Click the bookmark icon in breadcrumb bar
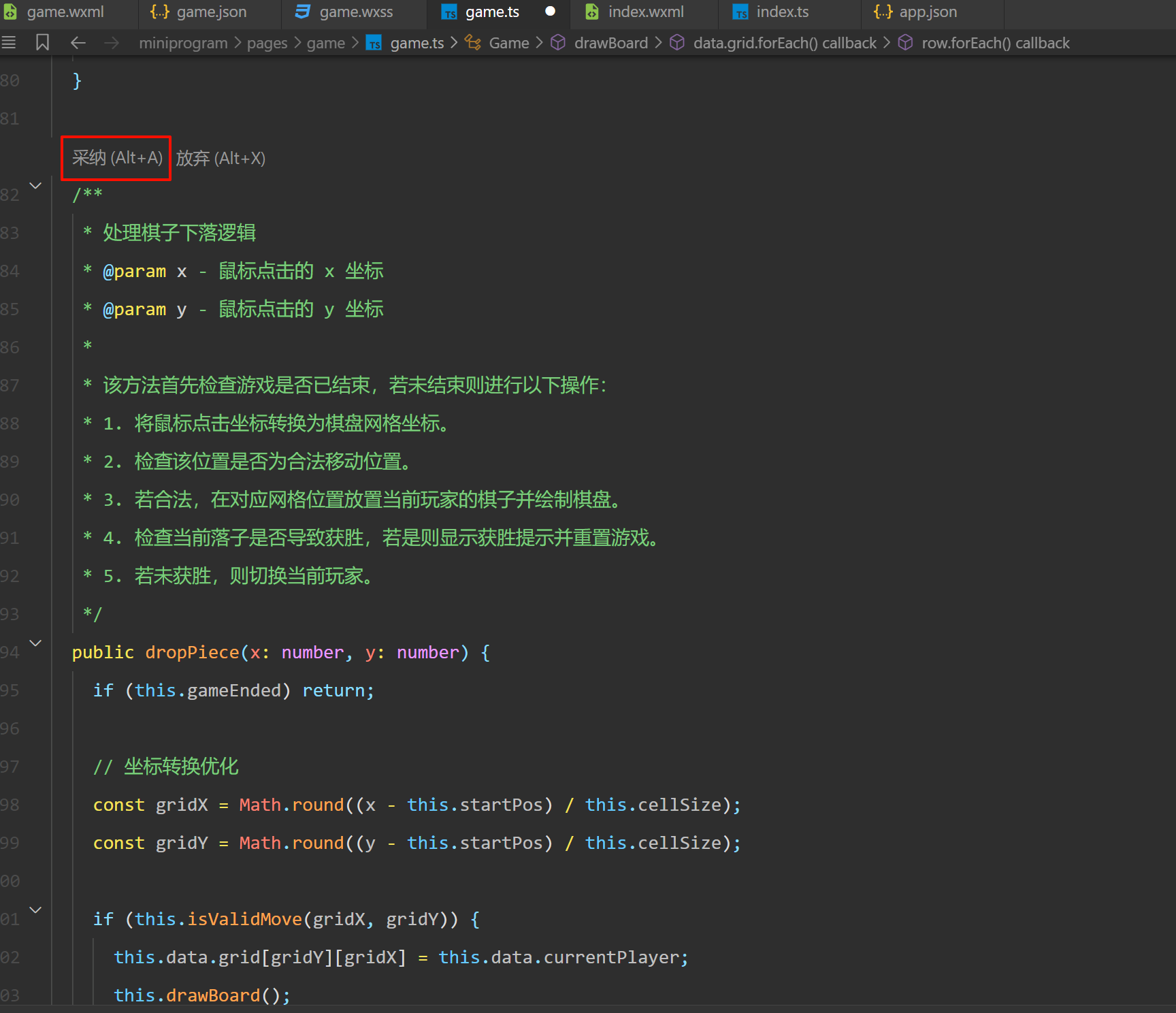The image size is (1176, 1013). (x=42, y=43)
